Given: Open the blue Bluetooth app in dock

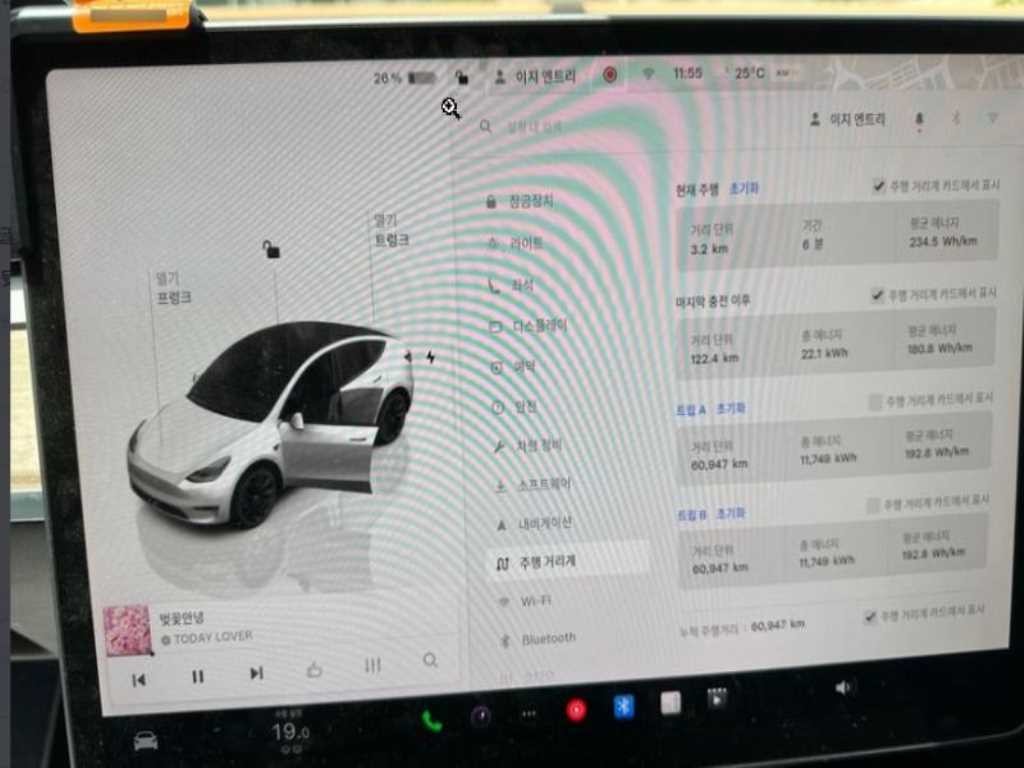Looking at the screenshot, I should [624, 706].
